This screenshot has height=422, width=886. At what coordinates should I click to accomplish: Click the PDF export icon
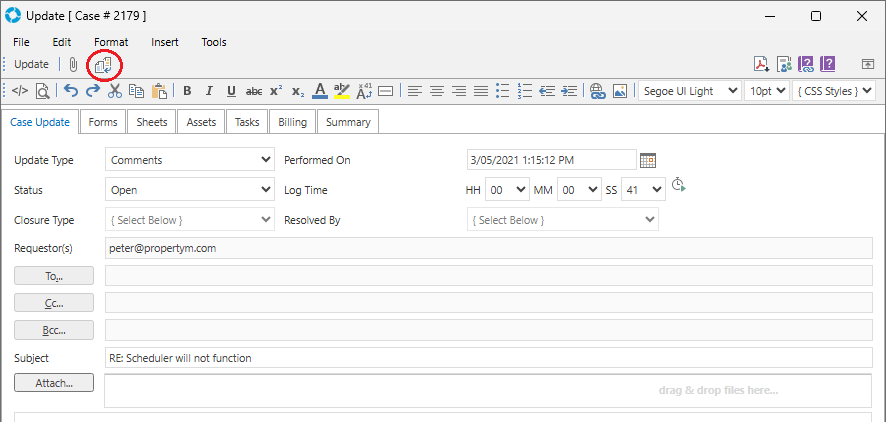pyautogui.click(x=762, y=64)
